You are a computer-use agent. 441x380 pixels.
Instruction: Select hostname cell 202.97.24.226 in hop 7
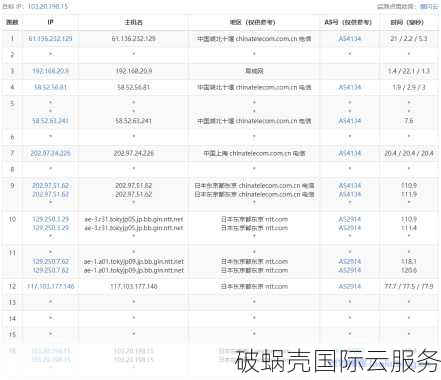[x=133, y=153]
